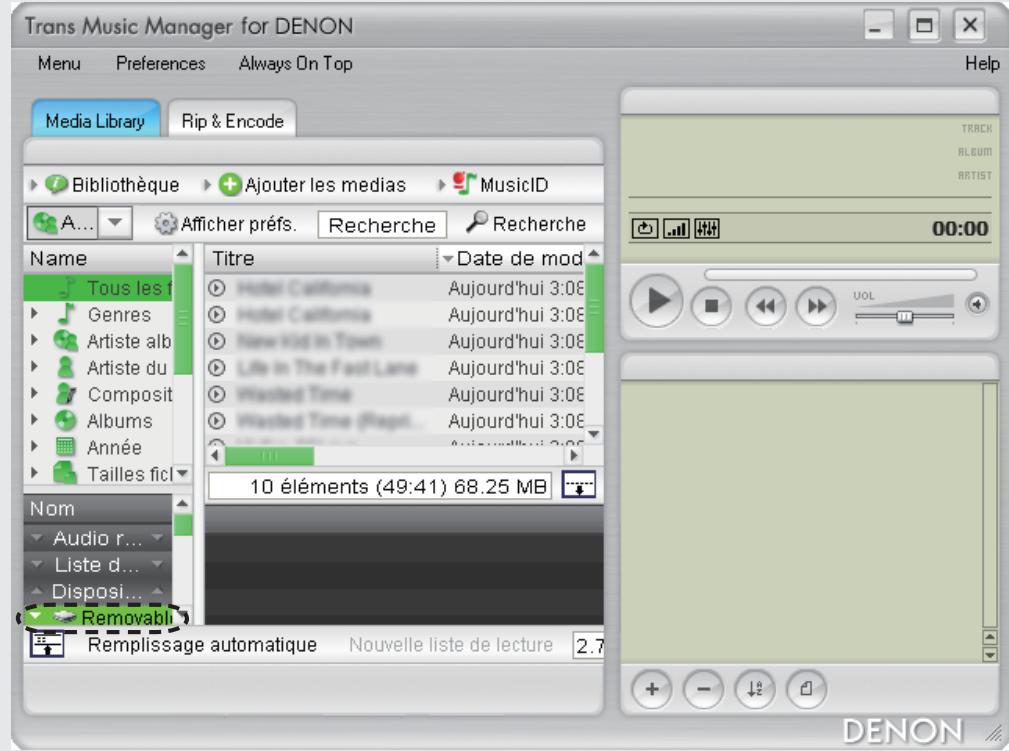Viewport: 1009px width, 751px height.
Task: Open the Menu menu
Action: click(x=59, y=63)
